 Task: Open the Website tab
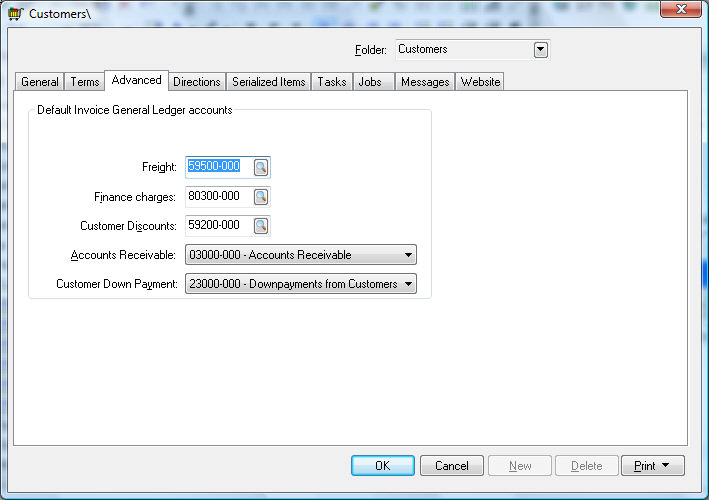coord(480,82)
